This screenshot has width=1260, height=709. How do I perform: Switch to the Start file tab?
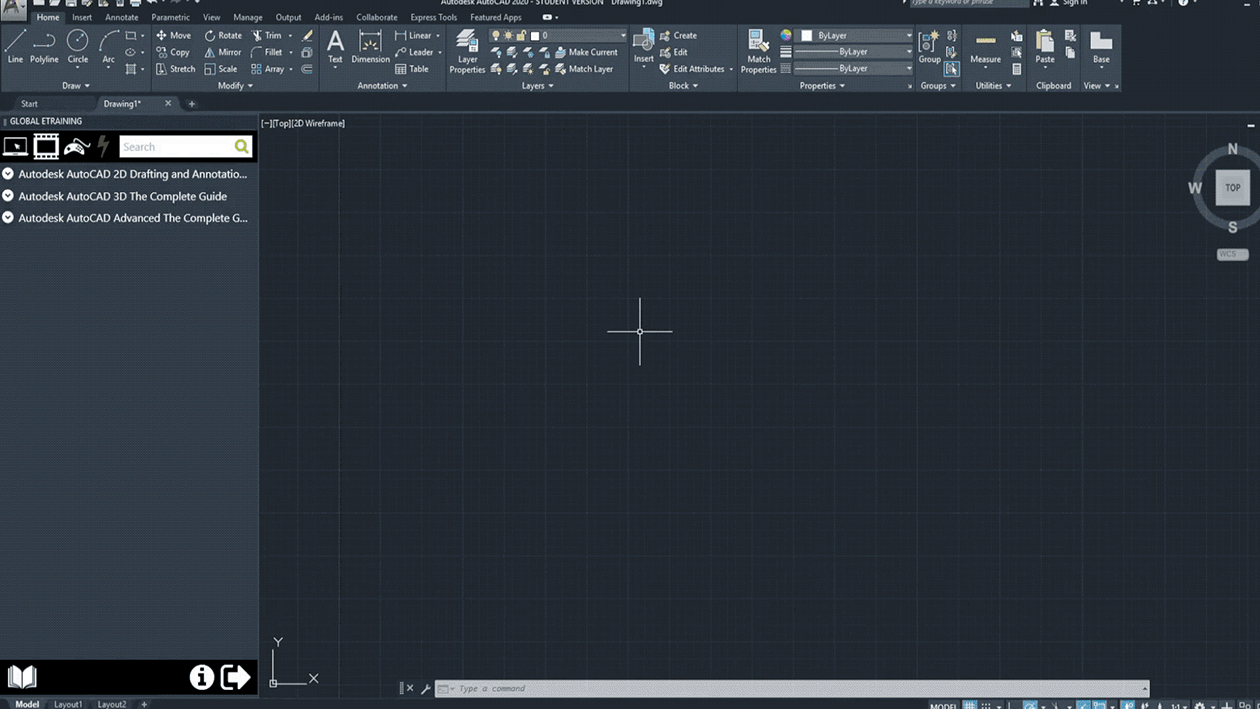pyautogui.click(x=29, y=104)
